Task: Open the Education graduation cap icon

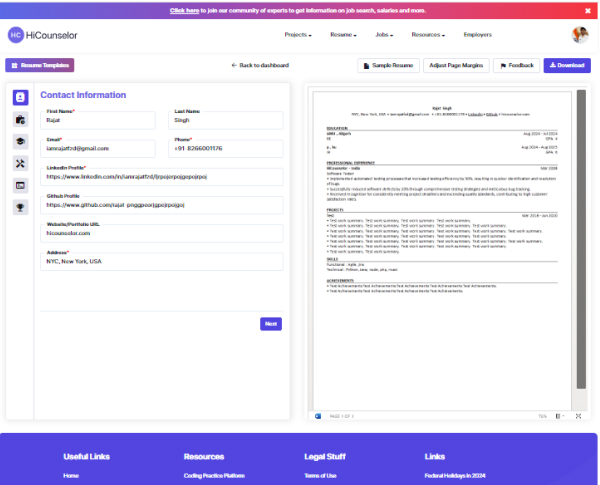Action: 20,141
